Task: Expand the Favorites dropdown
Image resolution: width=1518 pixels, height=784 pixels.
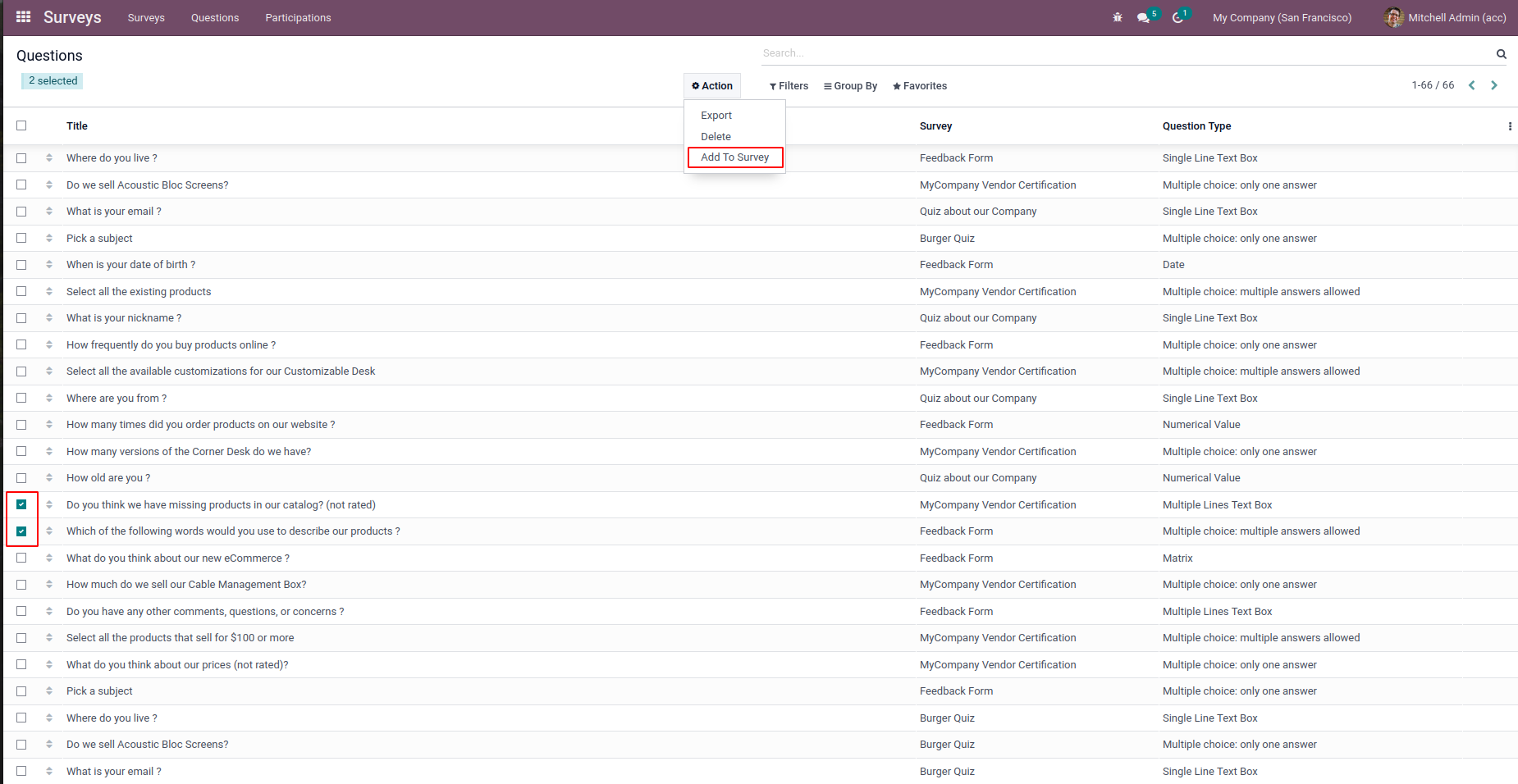Action: [920, 86]
